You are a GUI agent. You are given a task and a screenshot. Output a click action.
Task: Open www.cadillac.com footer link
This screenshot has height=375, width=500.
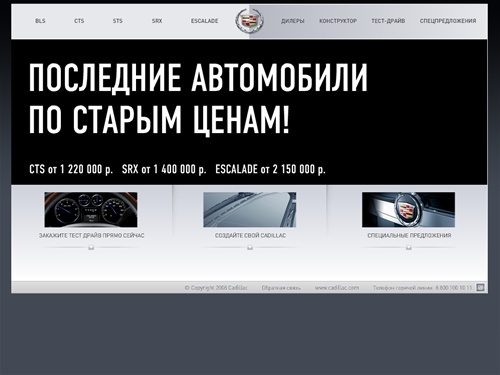tap(337, 287)
